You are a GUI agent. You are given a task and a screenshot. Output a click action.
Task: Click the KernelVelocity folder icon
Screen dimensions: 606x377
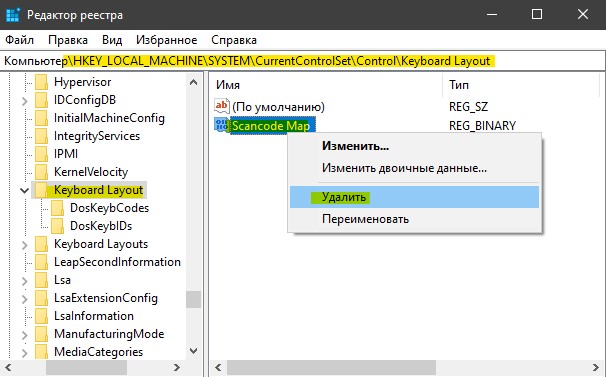41,172
